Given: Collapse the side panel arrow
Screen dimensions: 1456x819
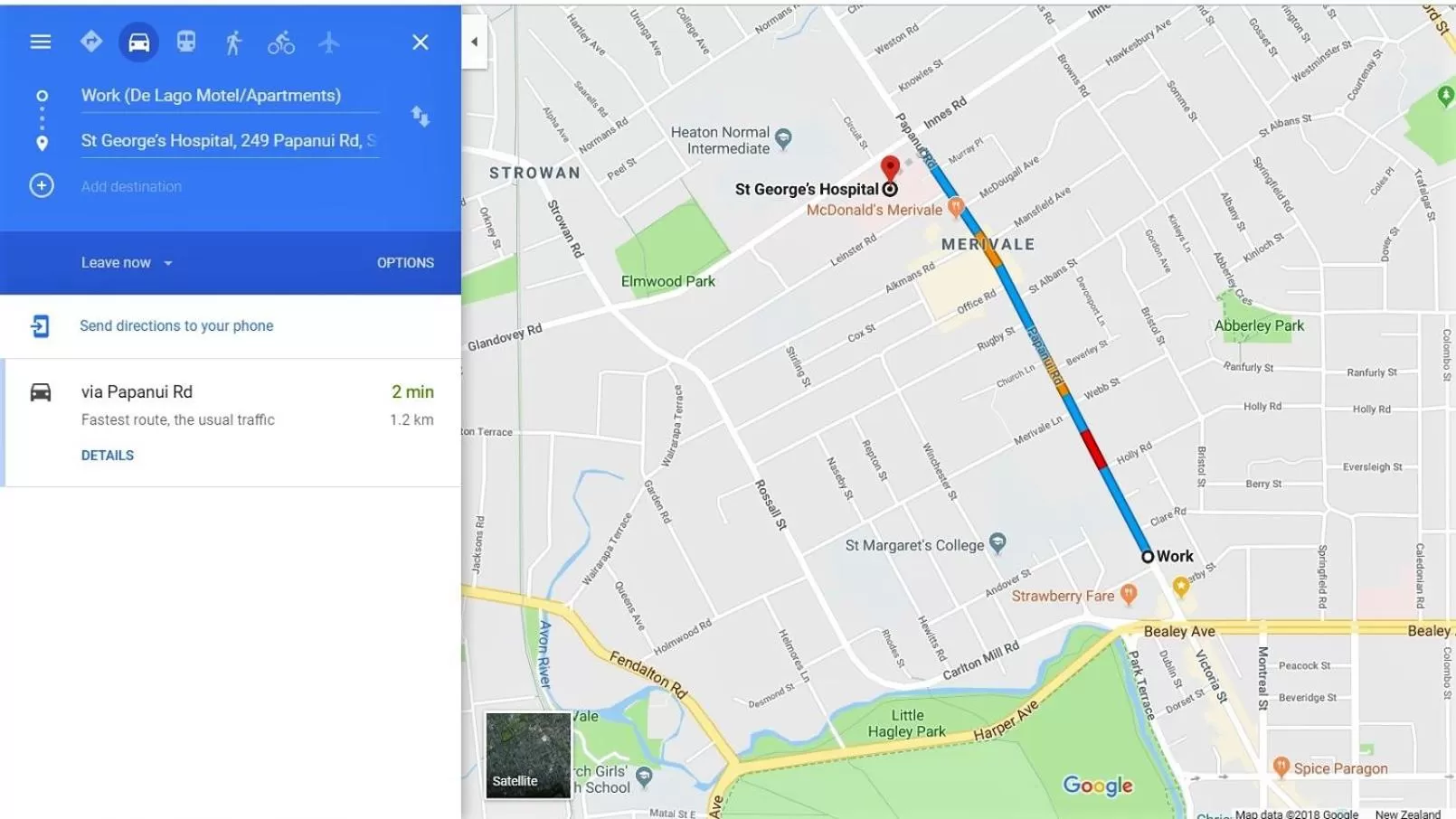Looking at the screenshot, I should (x=474, y=42).
